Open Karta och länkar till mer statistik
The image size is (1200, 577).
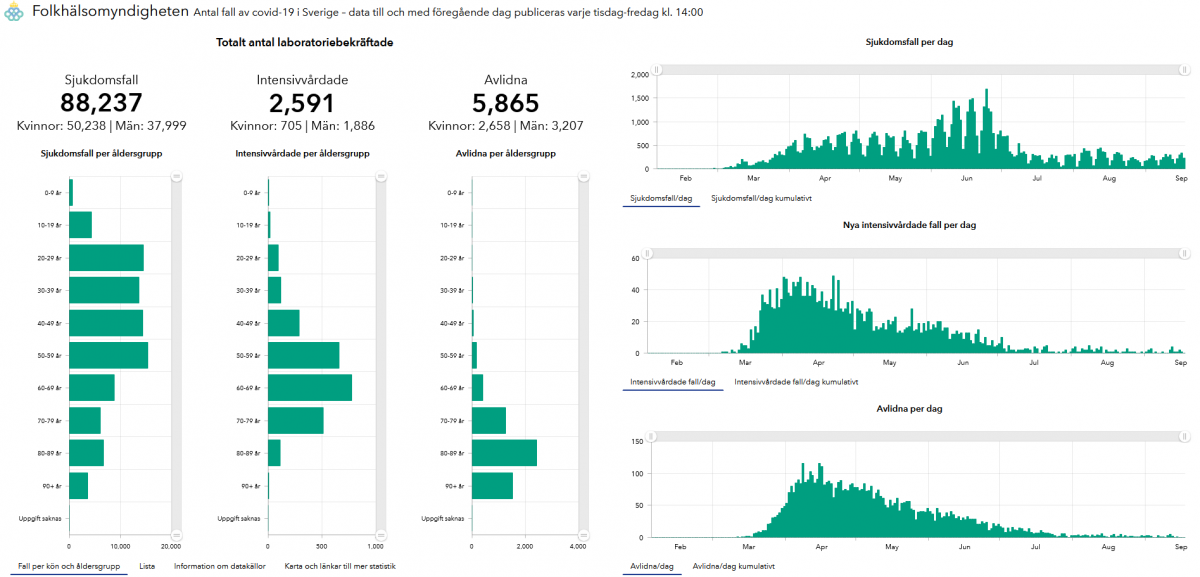(x=340, y=566)
